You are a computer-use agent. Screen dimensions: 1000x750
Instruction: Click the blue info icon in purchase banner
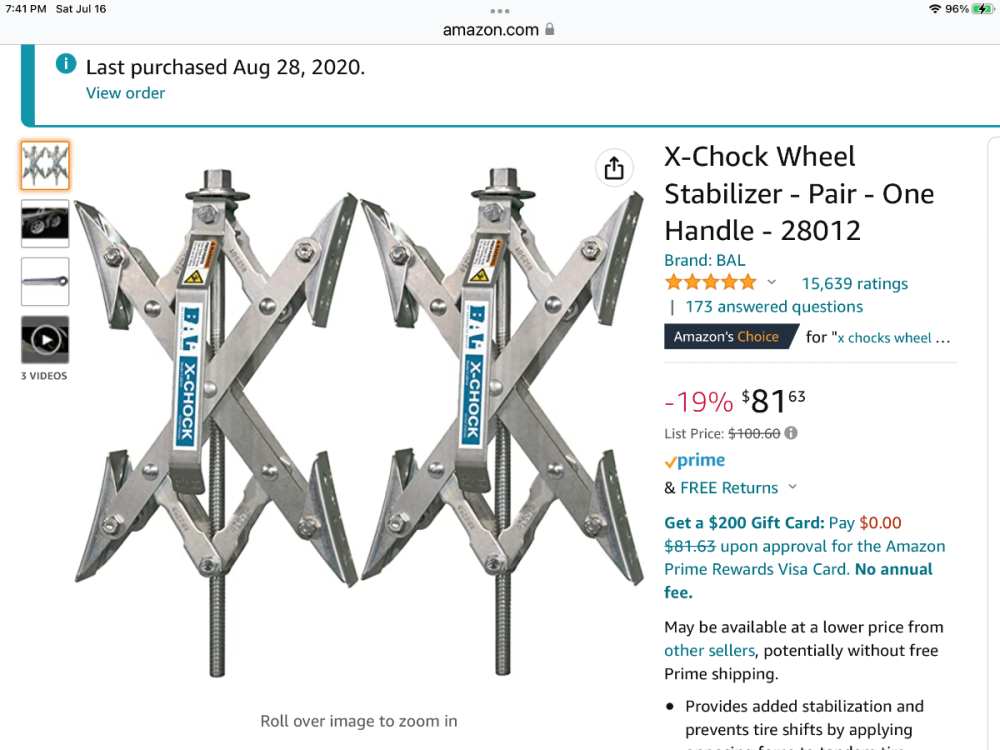coord(66,65)
